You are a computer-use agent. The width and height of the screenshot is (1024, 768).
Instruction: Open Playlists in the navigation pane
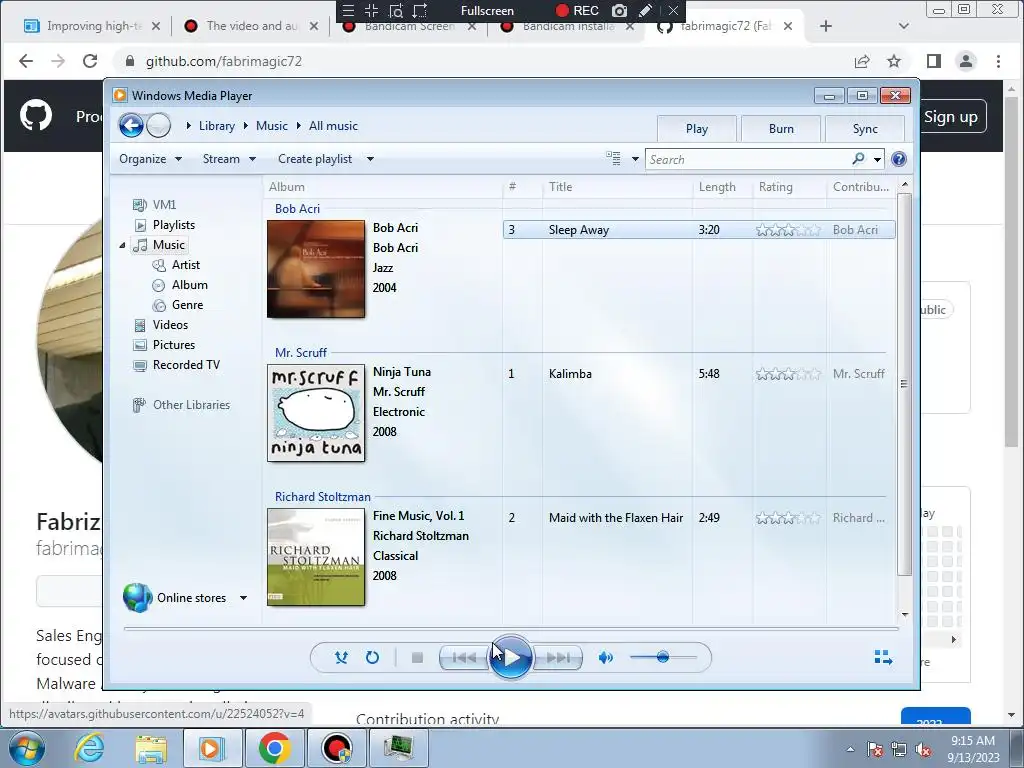pos(174,225)
